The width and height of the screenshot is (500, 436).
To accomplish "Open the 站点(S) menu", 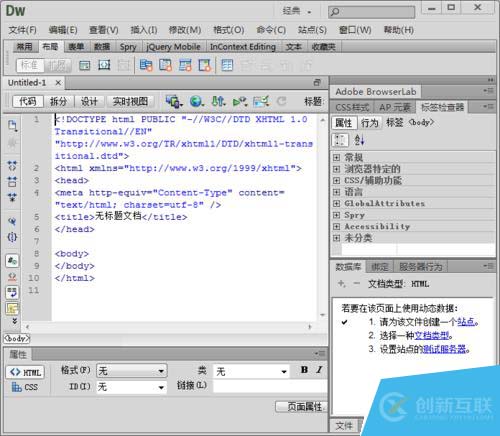I will [x=312, y=30].
